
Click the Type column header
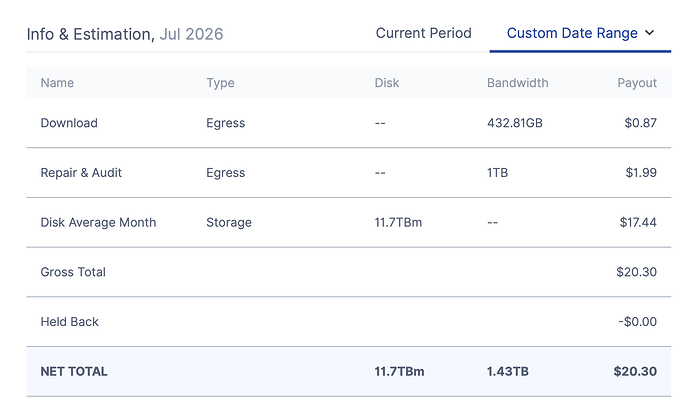coord(220,83)
